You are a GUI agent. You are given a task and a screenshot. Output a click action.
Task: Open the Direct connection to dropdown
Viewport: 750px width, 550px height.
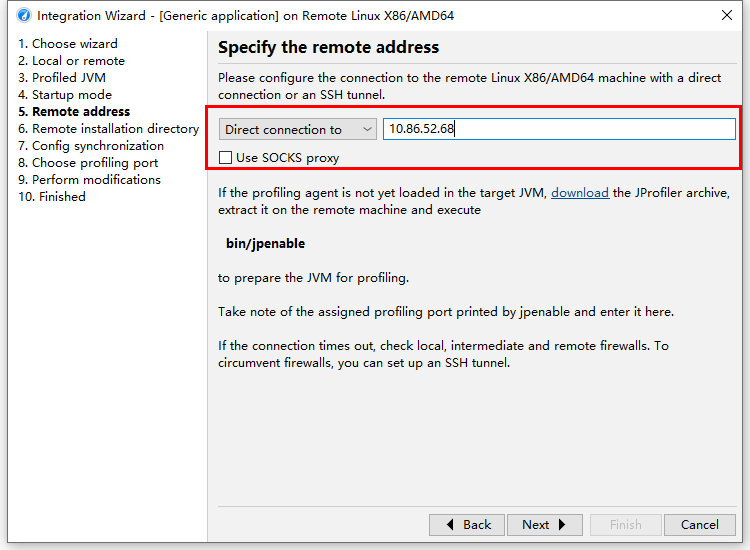click(x=298, y=129)
